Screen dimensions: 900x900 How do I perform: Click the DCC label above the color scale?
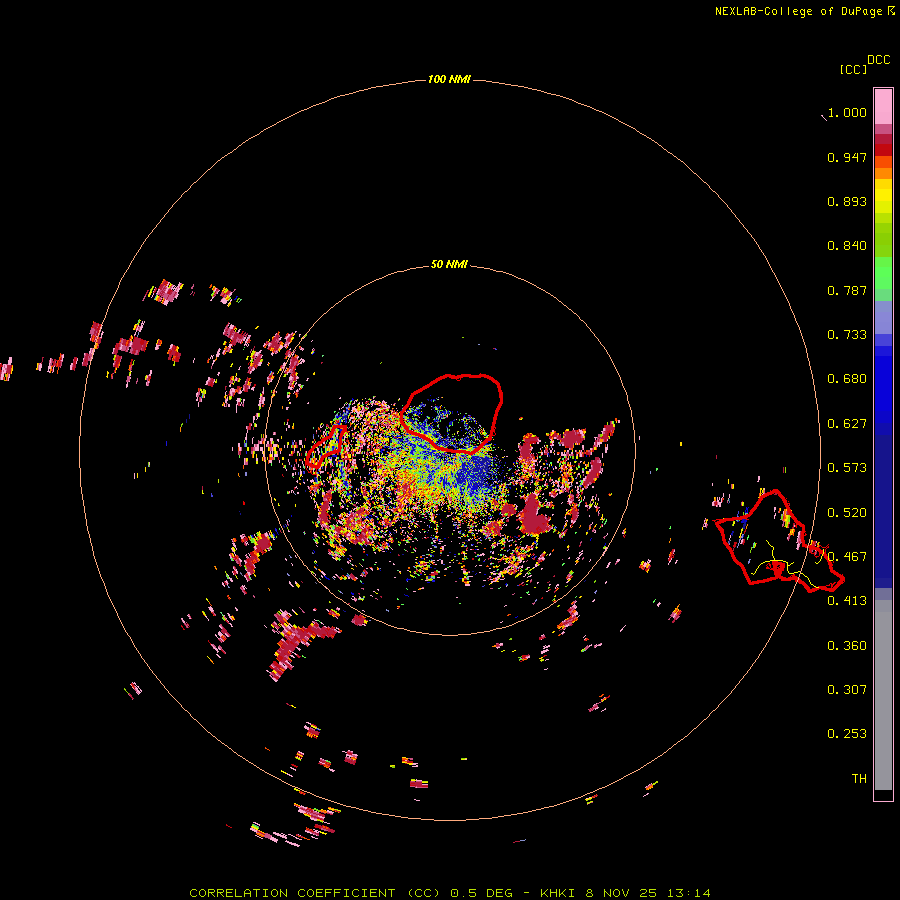coord(878,60)
